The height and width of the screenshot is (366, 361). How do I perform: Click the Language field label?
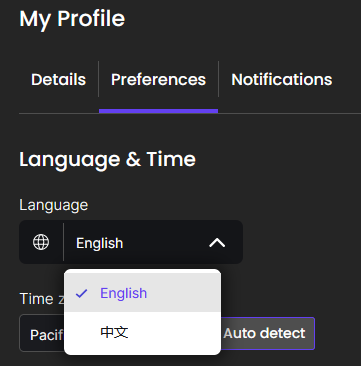(54, 205)
